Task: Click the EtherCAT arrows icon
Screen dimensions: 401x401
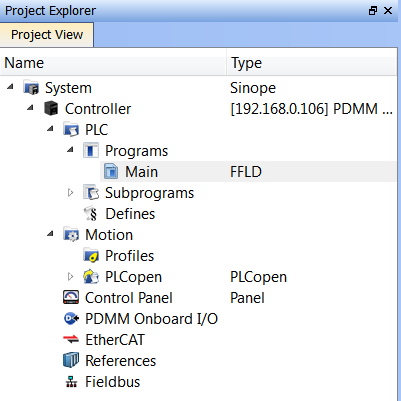Action: [x=71, y=340]
